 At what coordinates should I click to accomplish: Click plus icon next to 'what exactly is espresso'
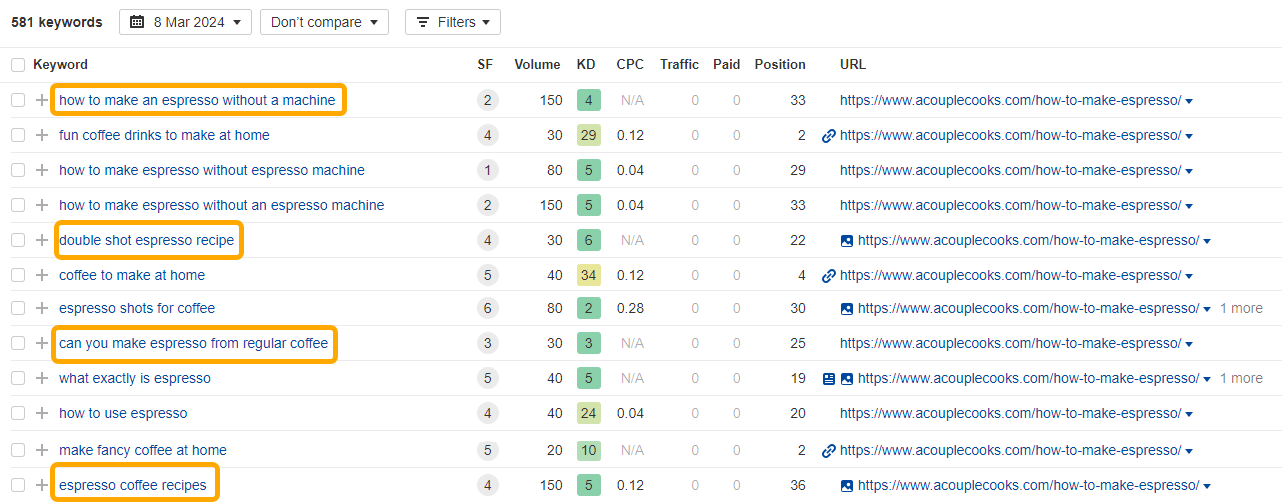[x=42, y=379]
